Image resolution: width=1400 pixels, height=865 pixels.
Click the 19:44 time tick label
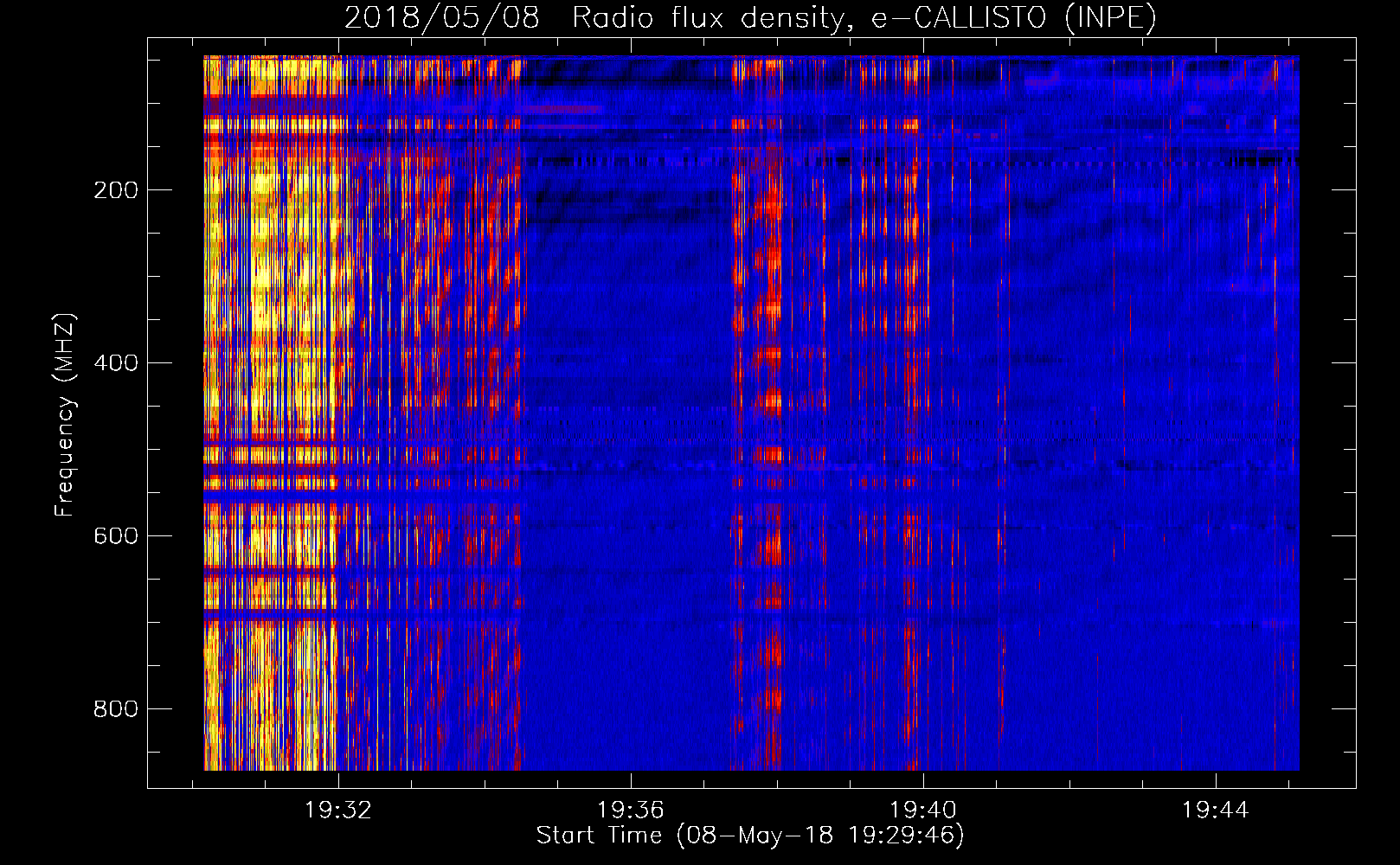[1216, 810]
